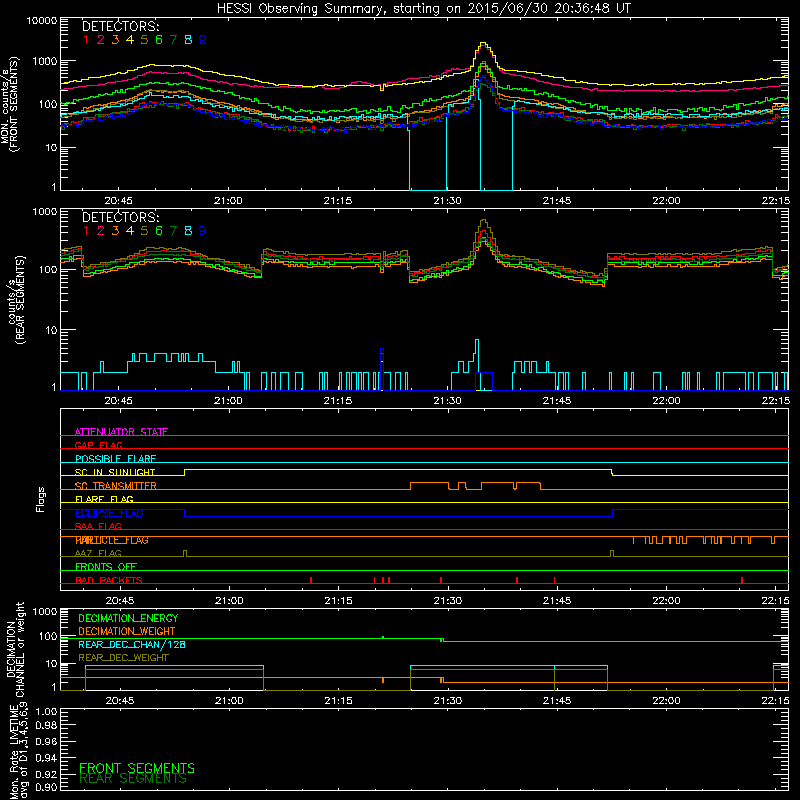The image size is (800, 800).
Task: Click red detector number 1 in the front segments legend
Action: 86,39
